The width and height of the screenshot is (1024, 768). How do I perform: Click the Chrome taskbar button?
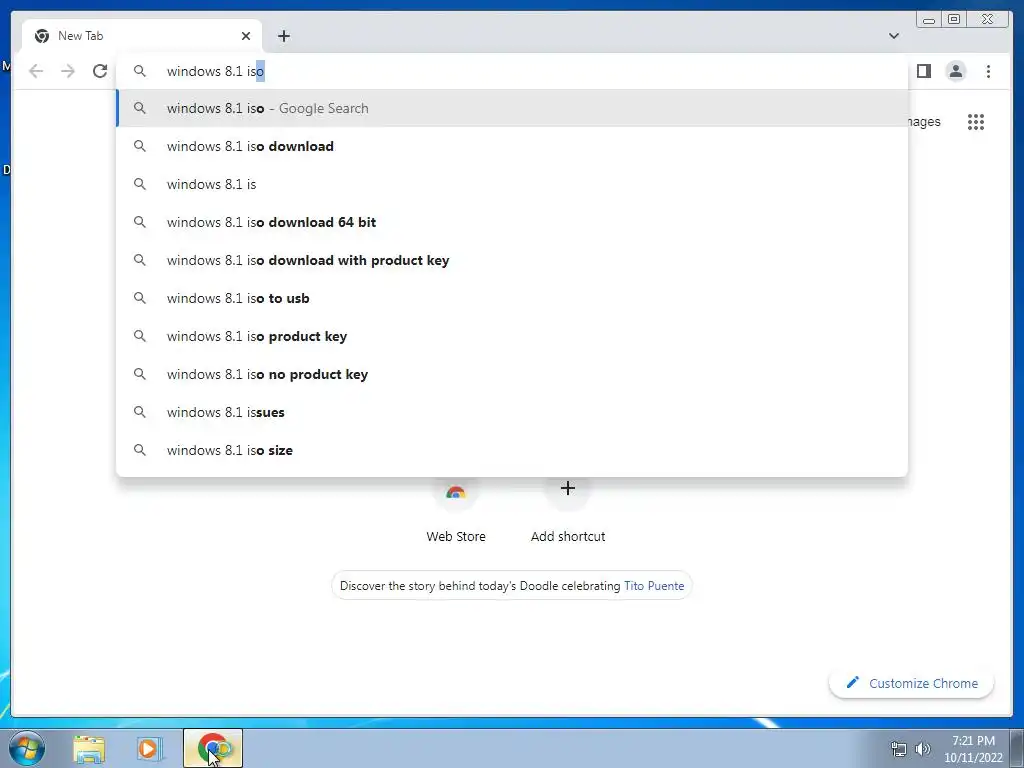click(x=213, y=748)
